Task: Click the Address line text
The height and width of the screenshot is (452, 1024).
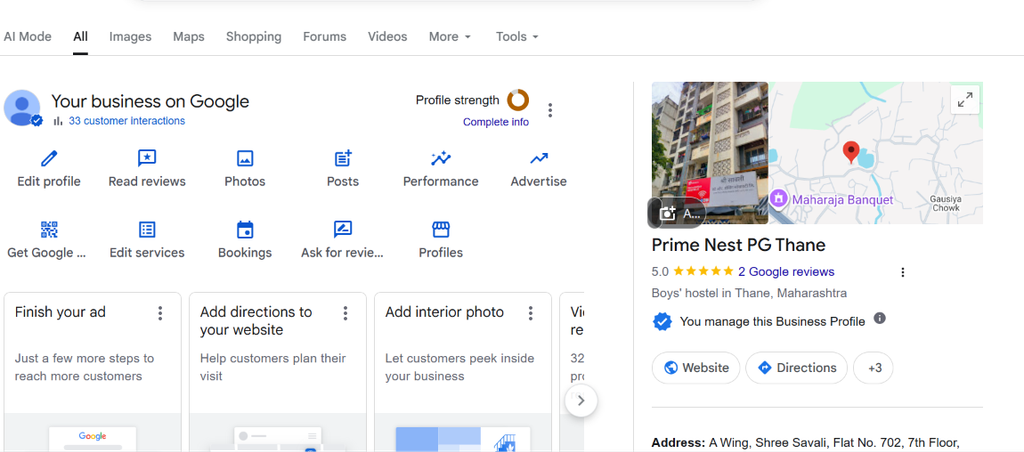Action: 805,444
